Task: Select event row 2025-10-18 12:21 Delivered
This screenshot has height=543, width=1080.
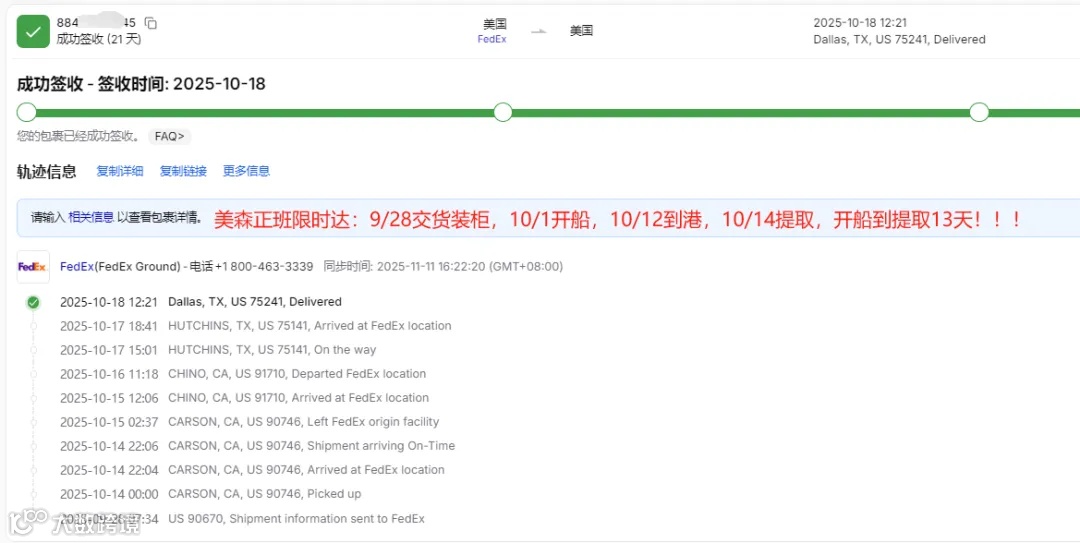Action: click(x=200, y=302)
